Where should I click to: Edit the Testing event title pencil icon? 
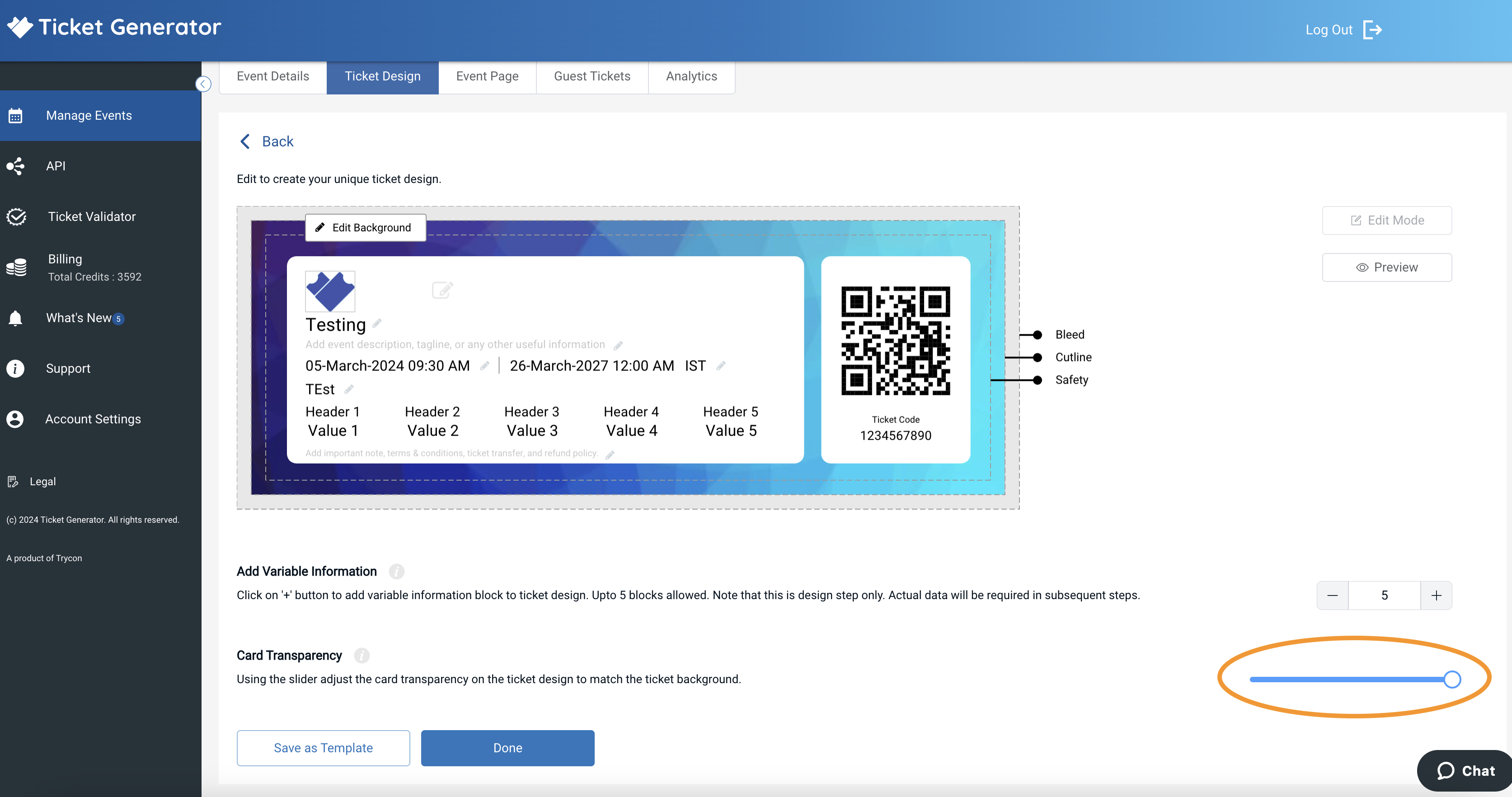(376, 323)
